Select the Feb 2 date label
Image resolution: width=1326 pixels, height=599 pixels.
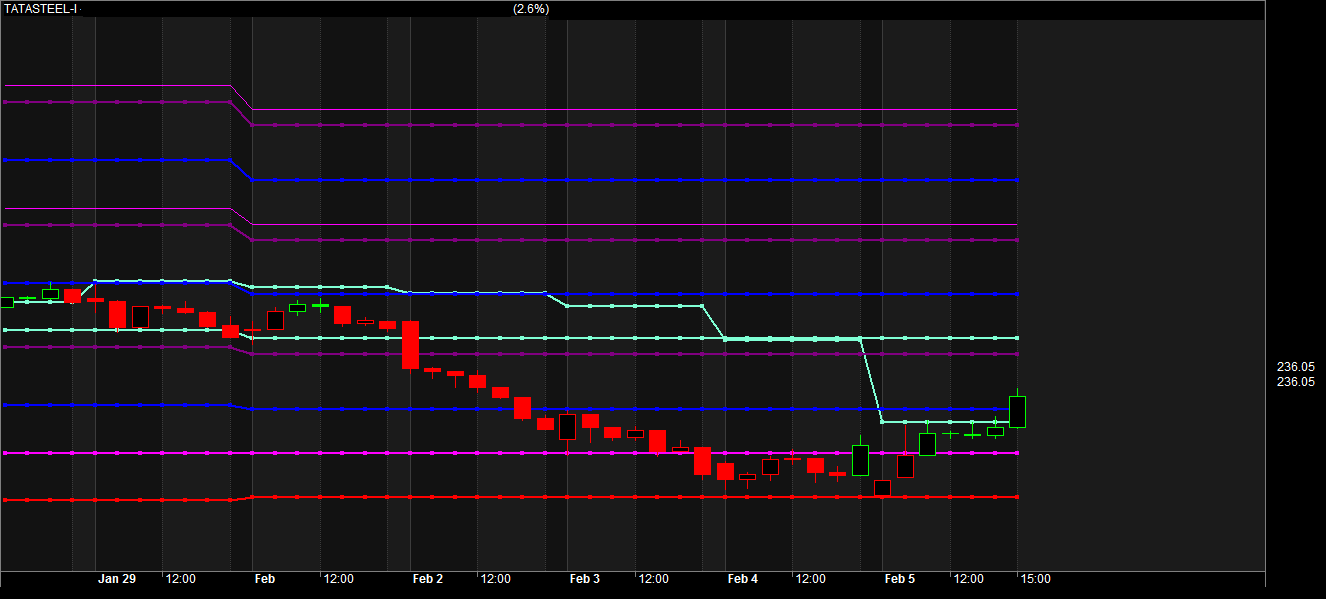click(427, 579)
